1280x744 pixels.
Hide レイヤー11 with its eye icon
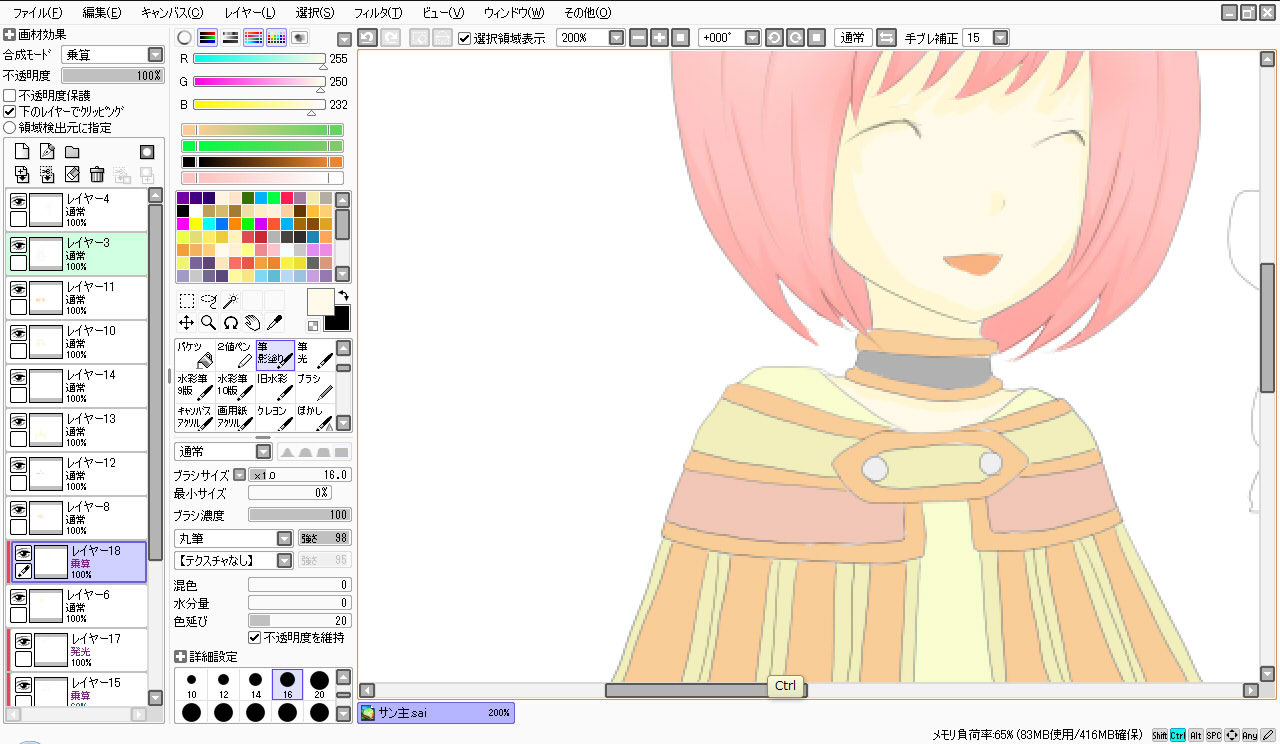coord(18,289)
